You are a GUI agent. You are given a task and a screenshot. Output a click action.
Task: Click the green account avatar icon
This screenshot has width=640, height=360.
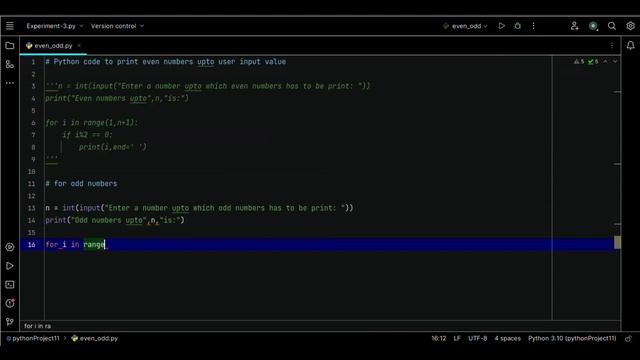pyautogui.click(x=593, y=26)
